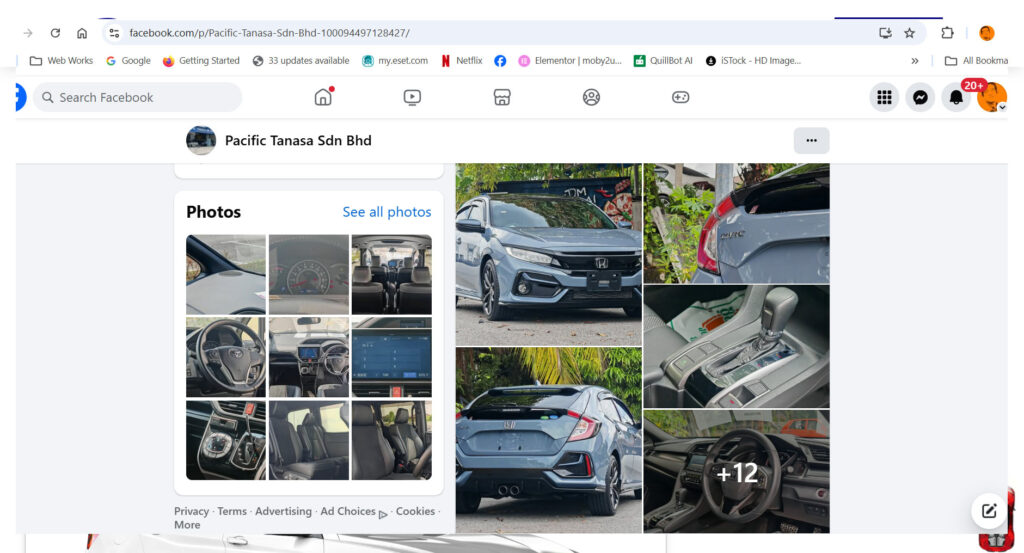1024x553 pixels.
Task: Open the Gaming controller icon
Action: pos(680,97)
